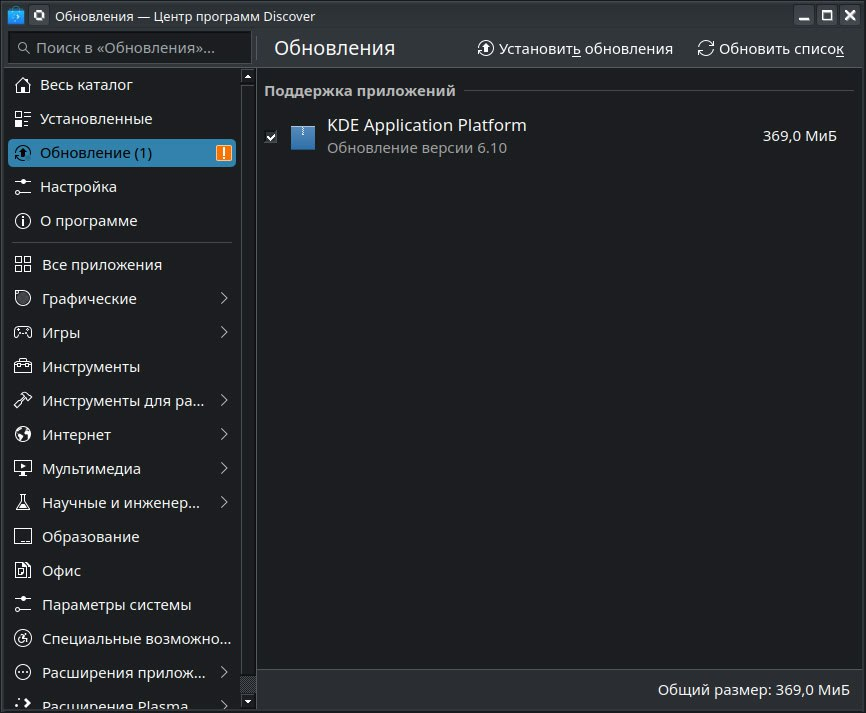
Task: Click the Discover shopping bag icon in the title bar
Action: click(15, 15)
